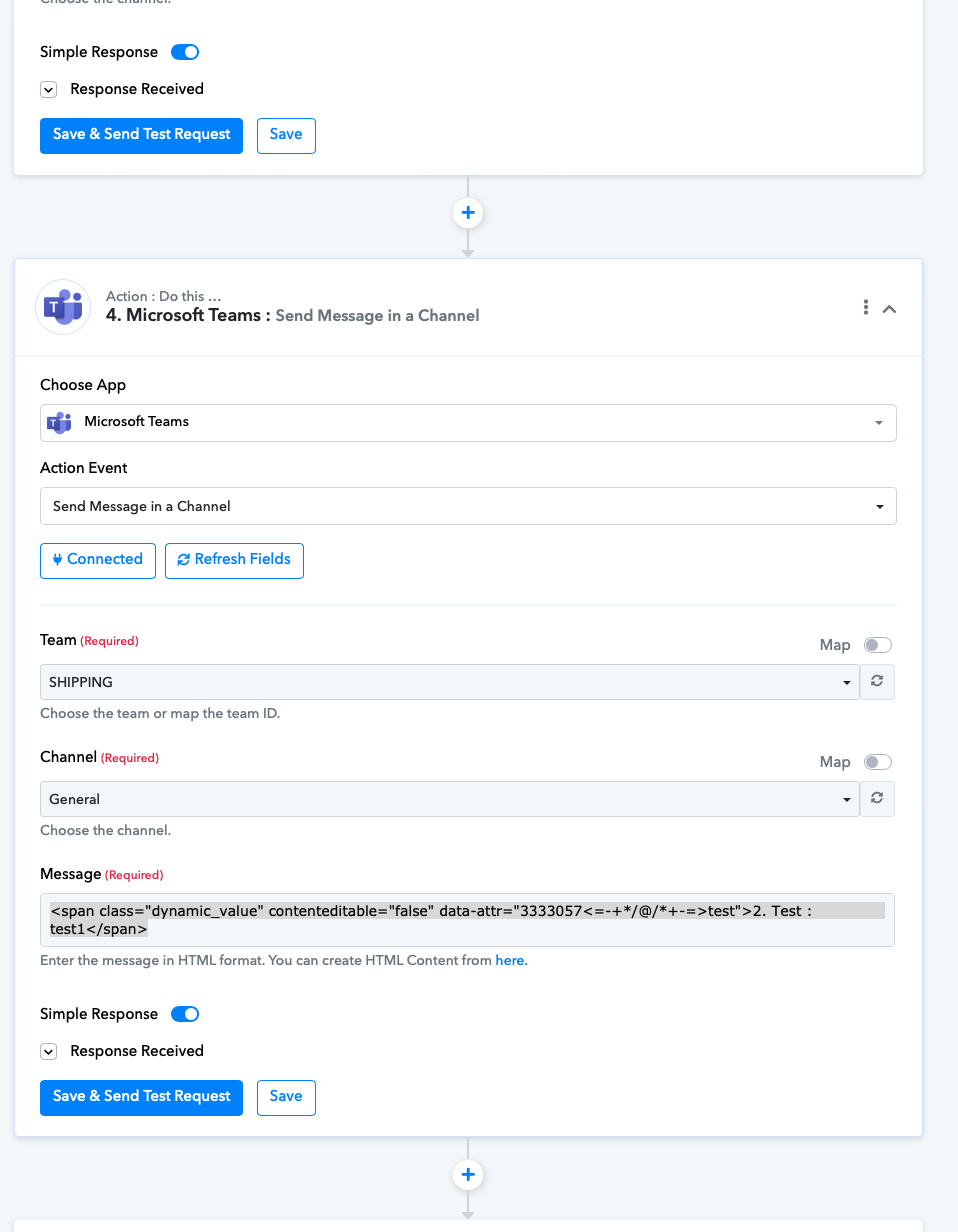Toggle Simple Response in the upper step
Screen dimensions: 958x1232
pos(185,52)
